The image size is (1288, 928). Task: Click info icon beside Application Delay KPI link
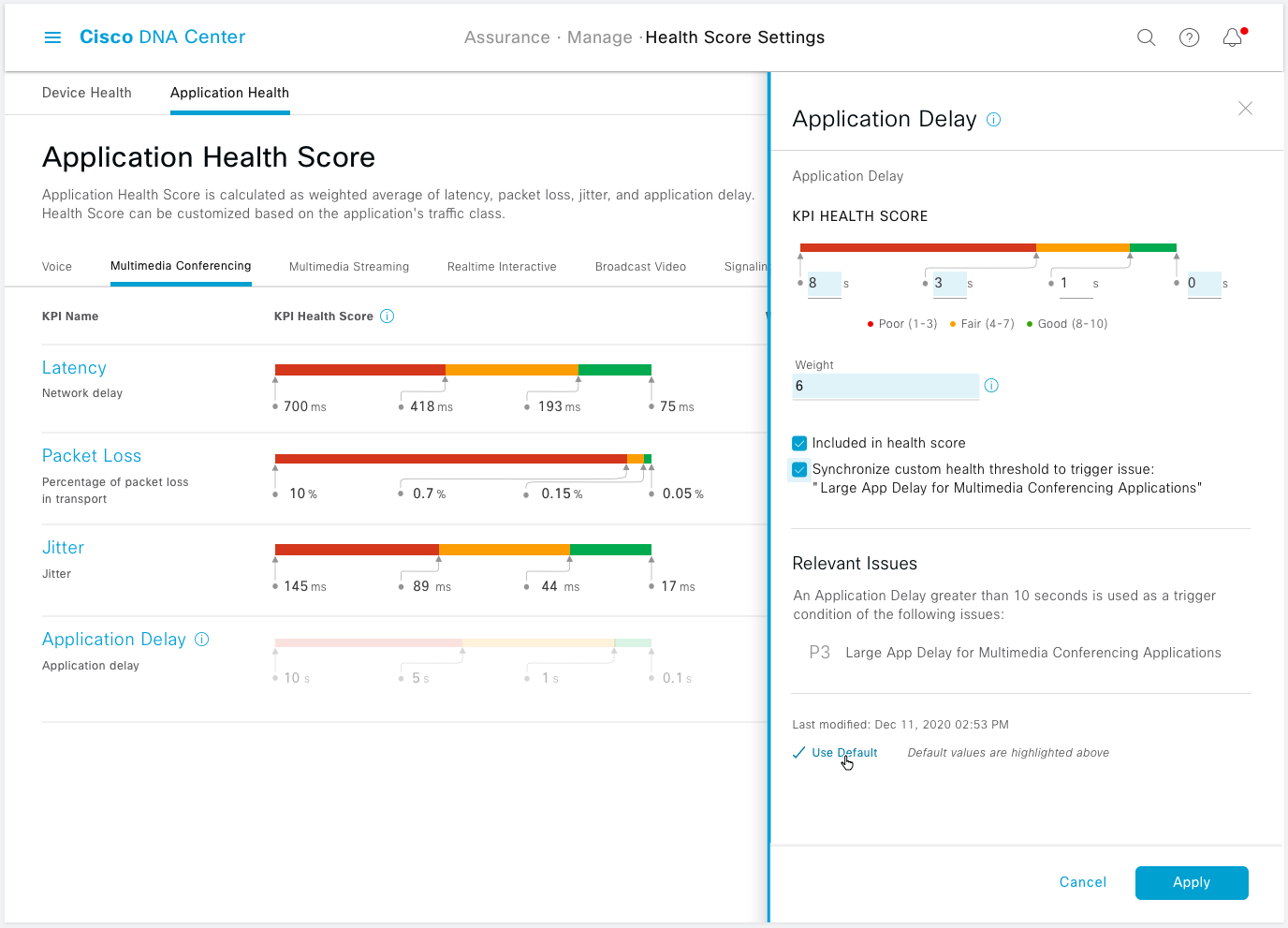[x=202, y=639]
